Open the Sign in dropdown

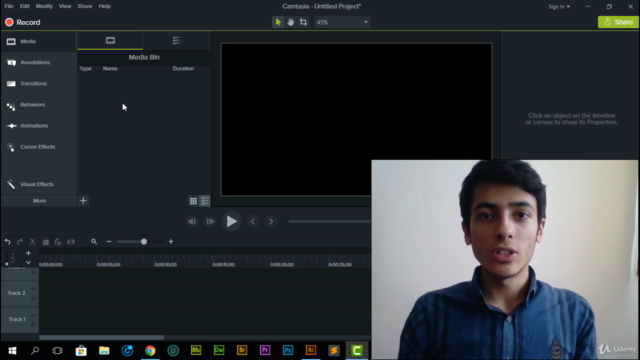[559, 7]
